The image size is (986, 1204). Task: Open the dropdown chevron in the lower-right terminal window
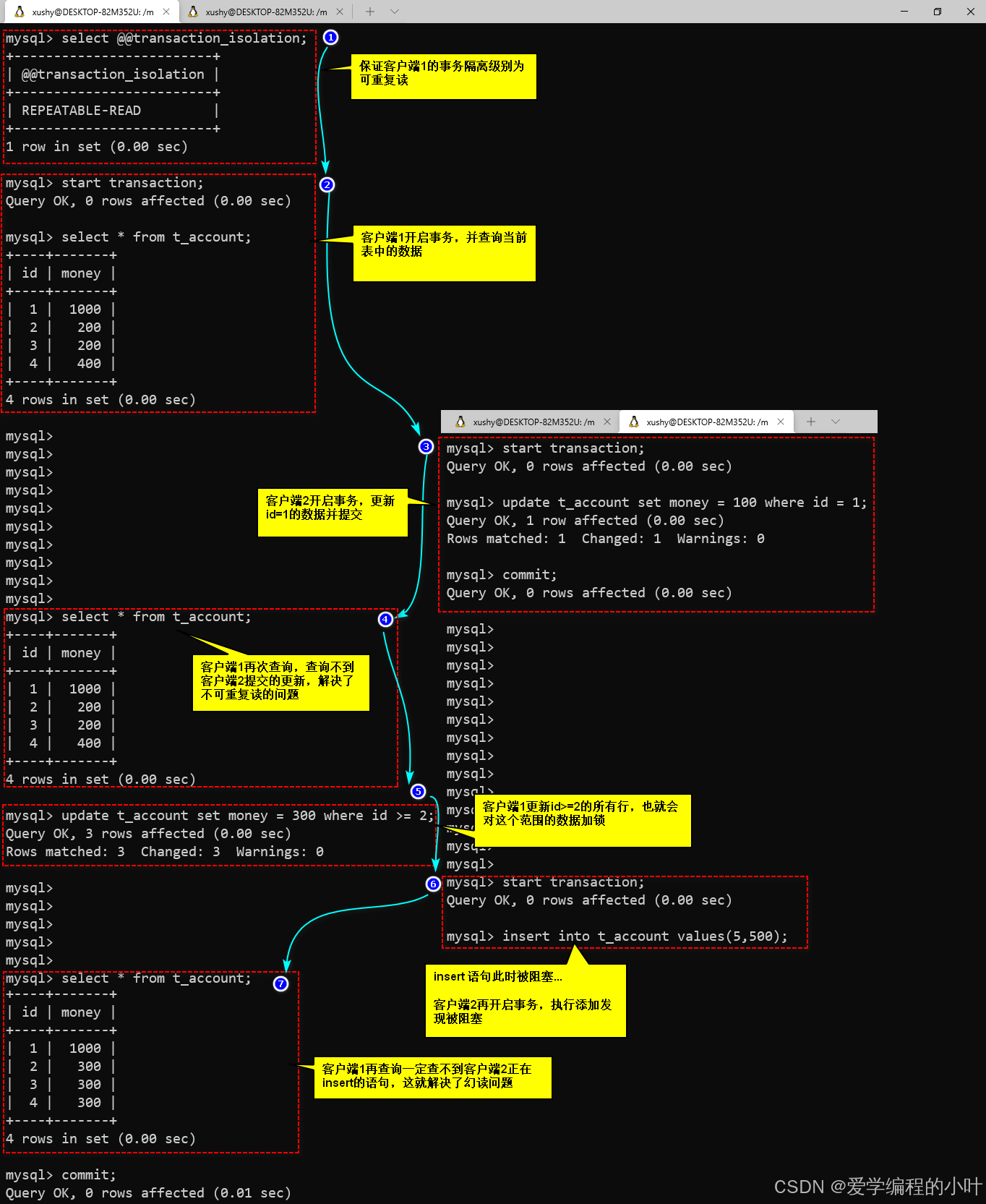836,422
